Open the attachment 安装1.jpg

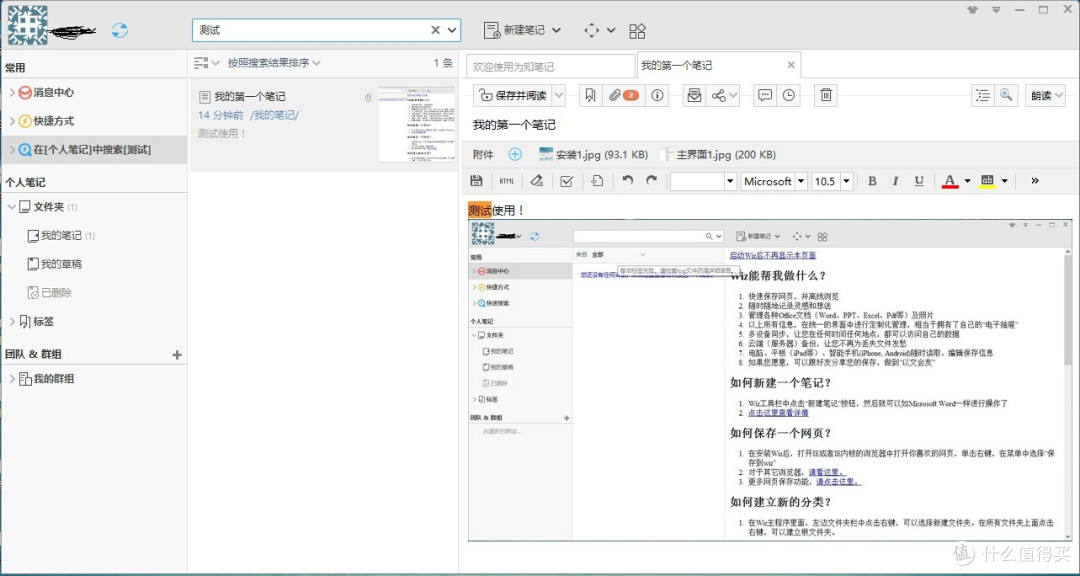point(593,154)
